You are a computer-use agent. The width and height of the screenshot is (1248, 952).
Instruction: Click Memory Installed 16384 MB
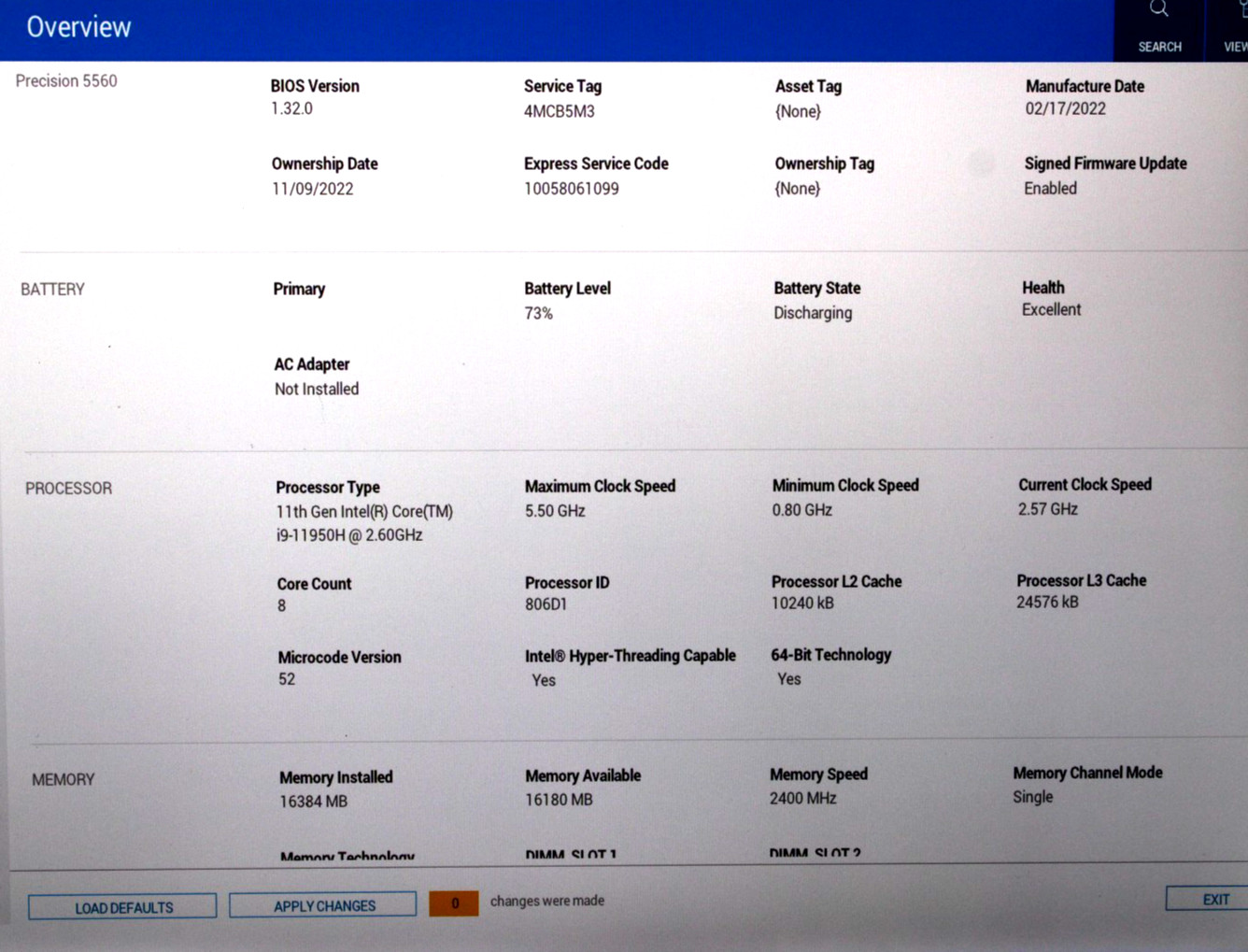click(313, 802)
